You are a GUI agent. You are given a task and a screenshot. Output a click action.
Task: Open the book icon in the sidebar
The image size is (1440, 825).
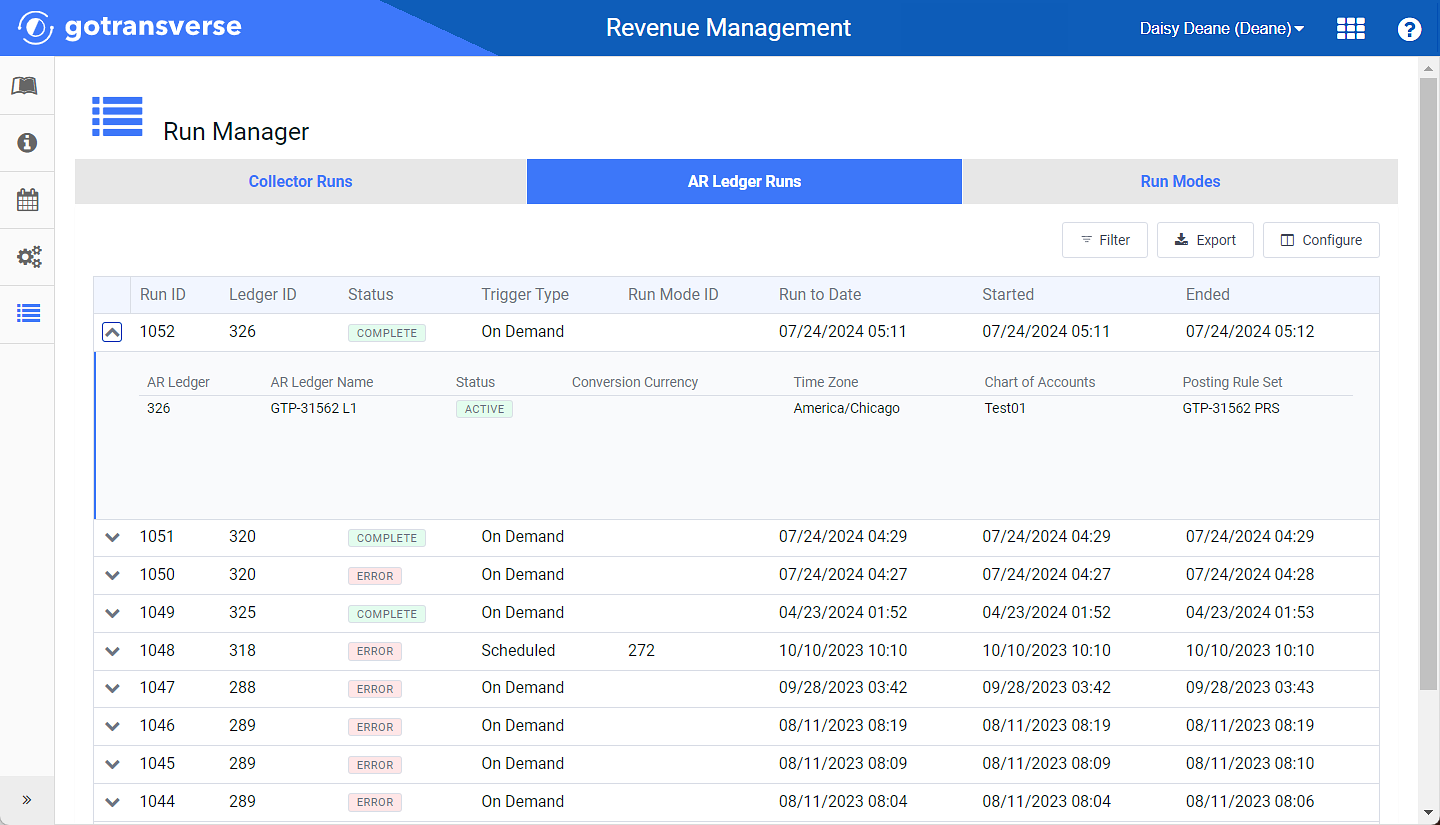pos(27,86)
